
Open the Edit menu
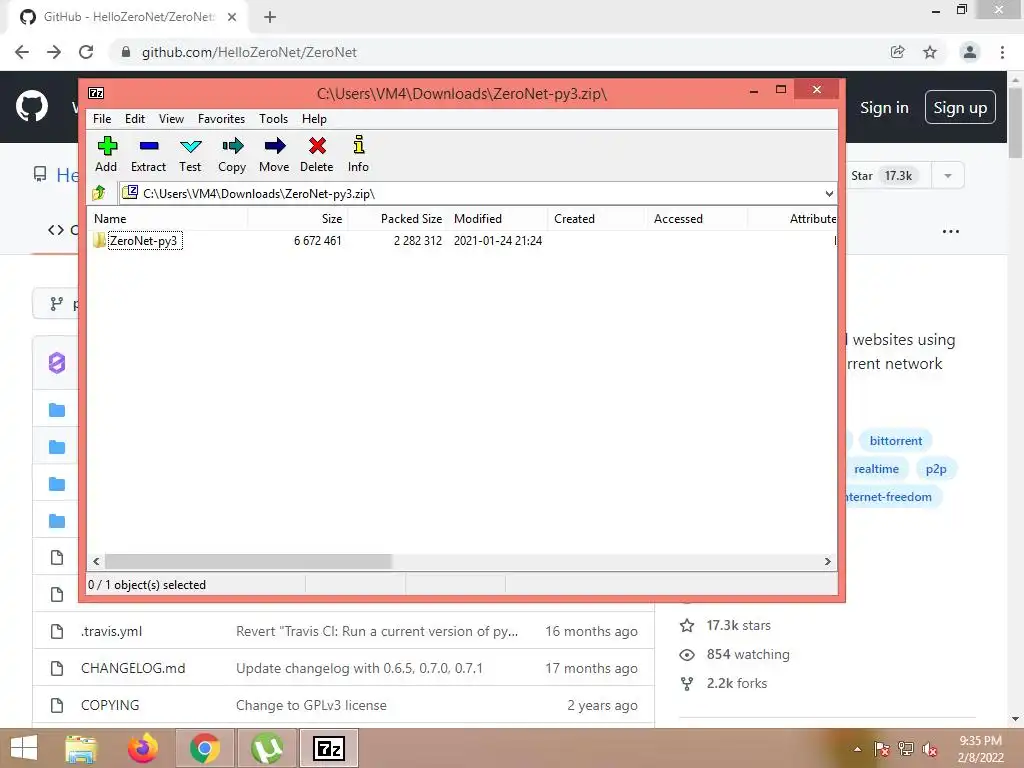pos(135,119)
